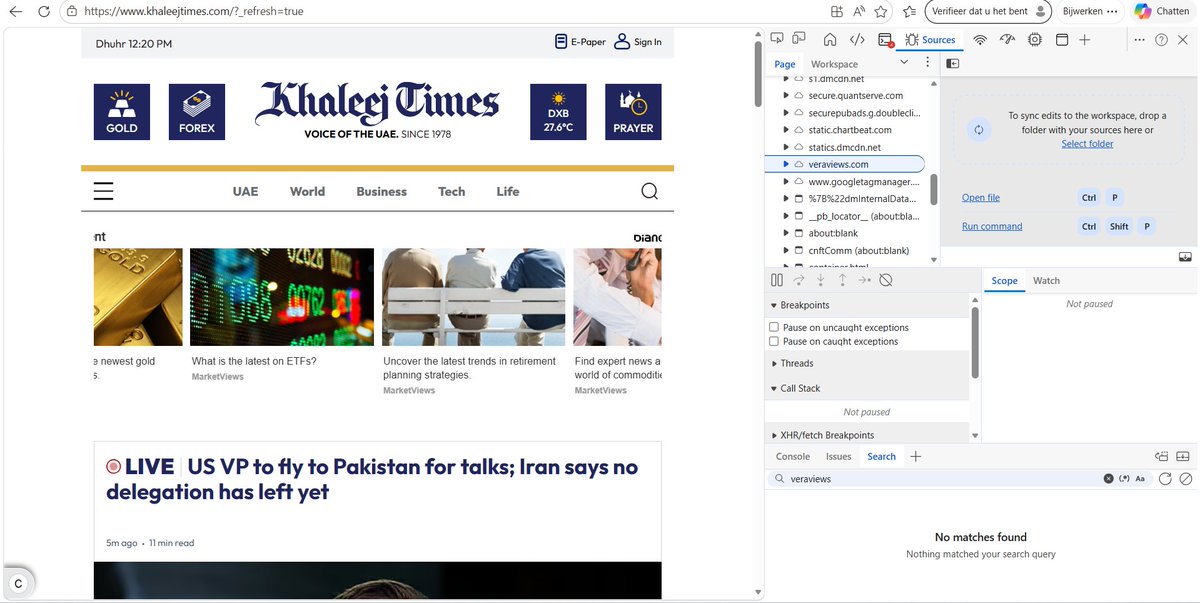Open the Application panel icon

coord(1062,40)
